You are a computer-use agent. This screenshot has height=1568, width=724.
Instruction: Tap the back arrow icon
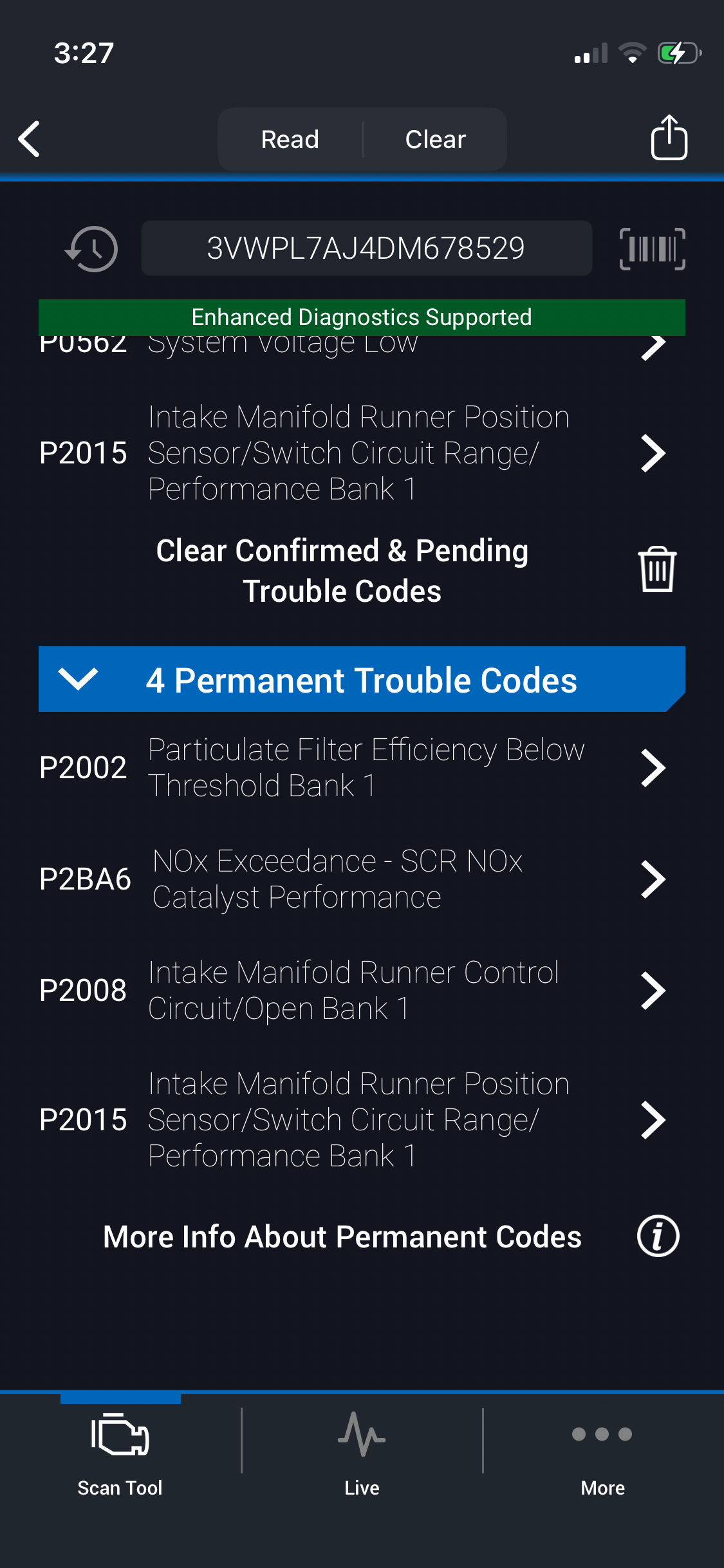(30, 138)
